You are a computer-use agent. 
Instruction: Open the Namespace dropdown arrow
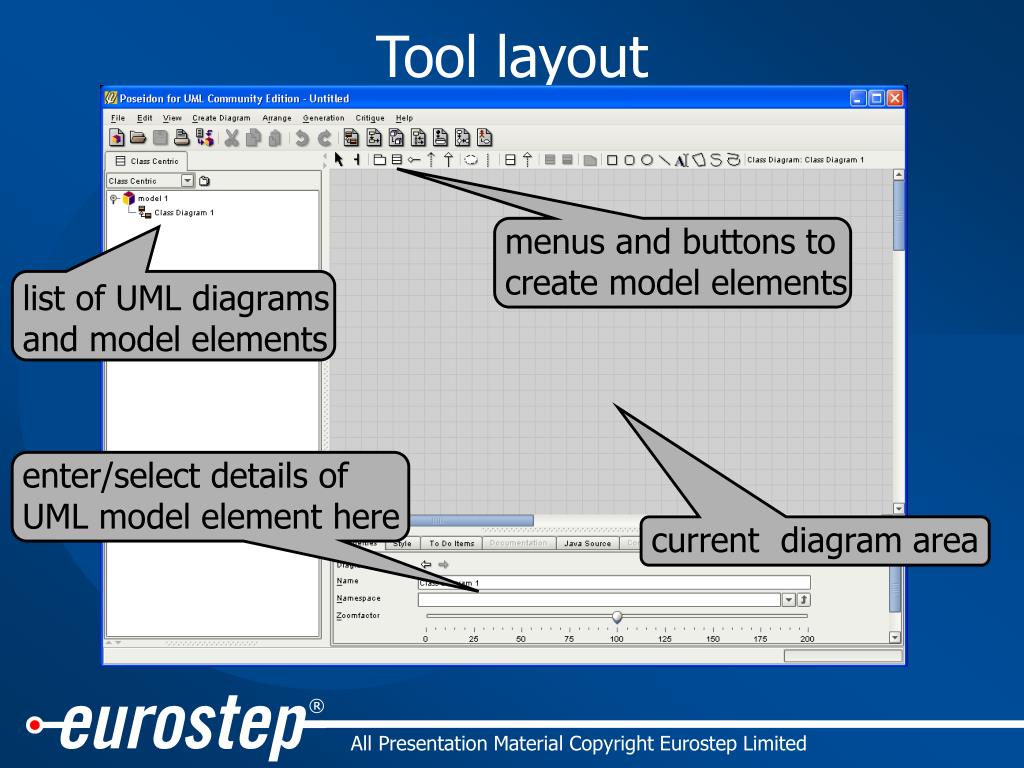pyautogui.click(x=788, y=600)
